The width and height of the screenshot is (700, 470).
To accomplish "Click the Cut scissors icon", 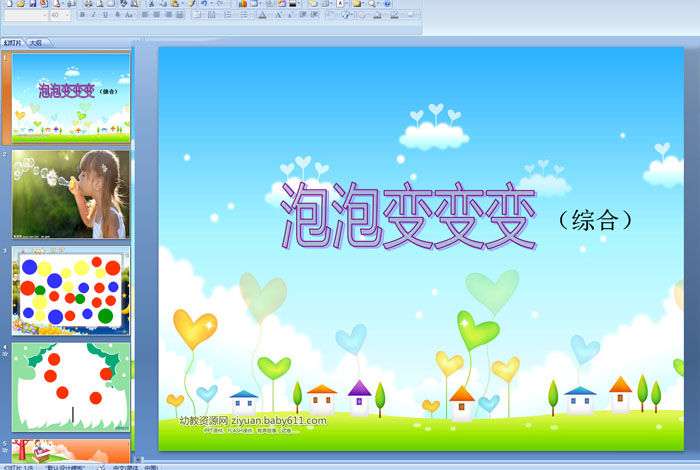I will [151, 4].
